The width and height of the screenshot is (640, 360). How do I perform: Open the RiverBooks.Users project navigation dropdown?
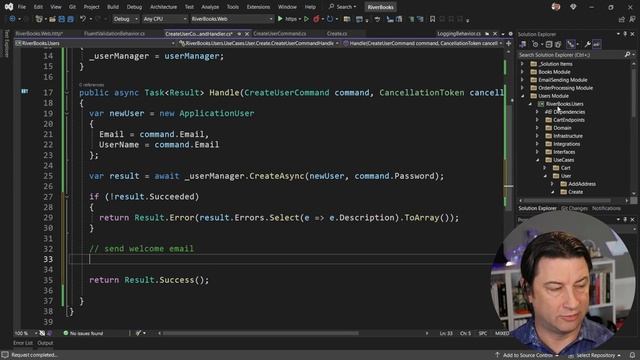pos(96,43)
